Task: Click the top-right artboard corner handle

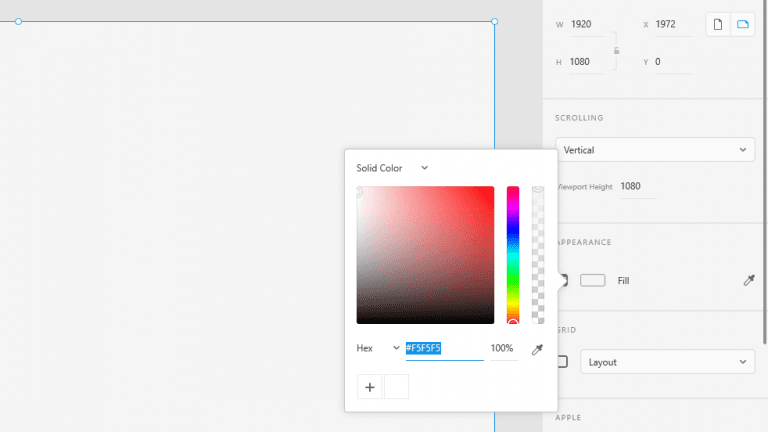Action: [494, 22]
